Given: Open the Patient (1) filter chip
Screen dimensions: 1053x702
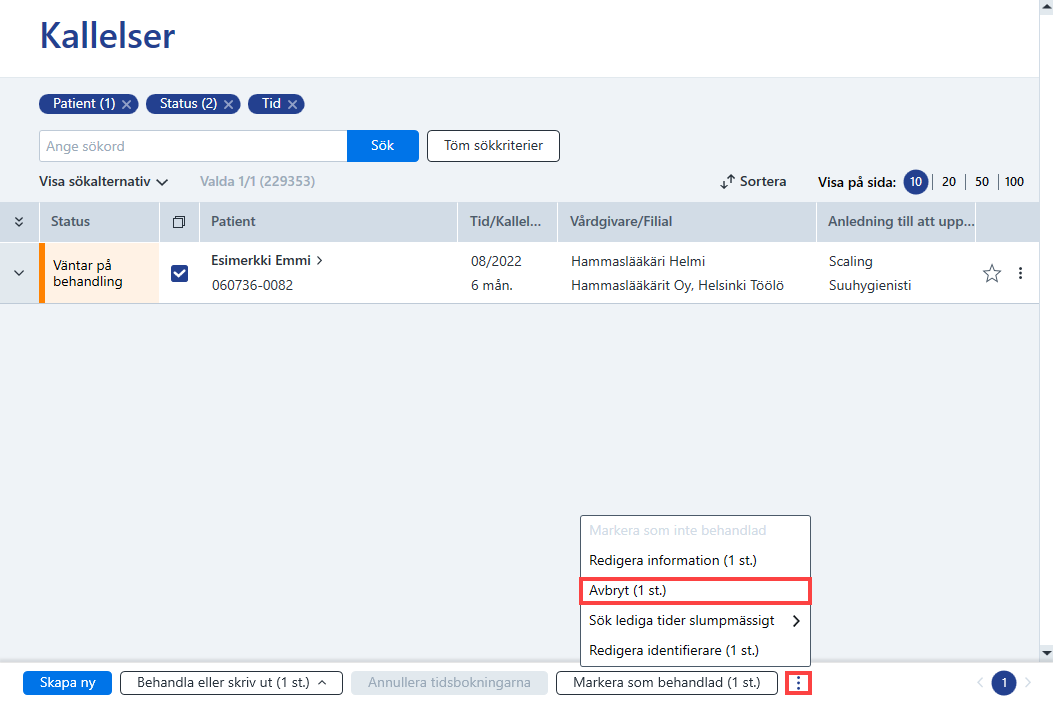Looking at the screenshot, I should [84, 104].
